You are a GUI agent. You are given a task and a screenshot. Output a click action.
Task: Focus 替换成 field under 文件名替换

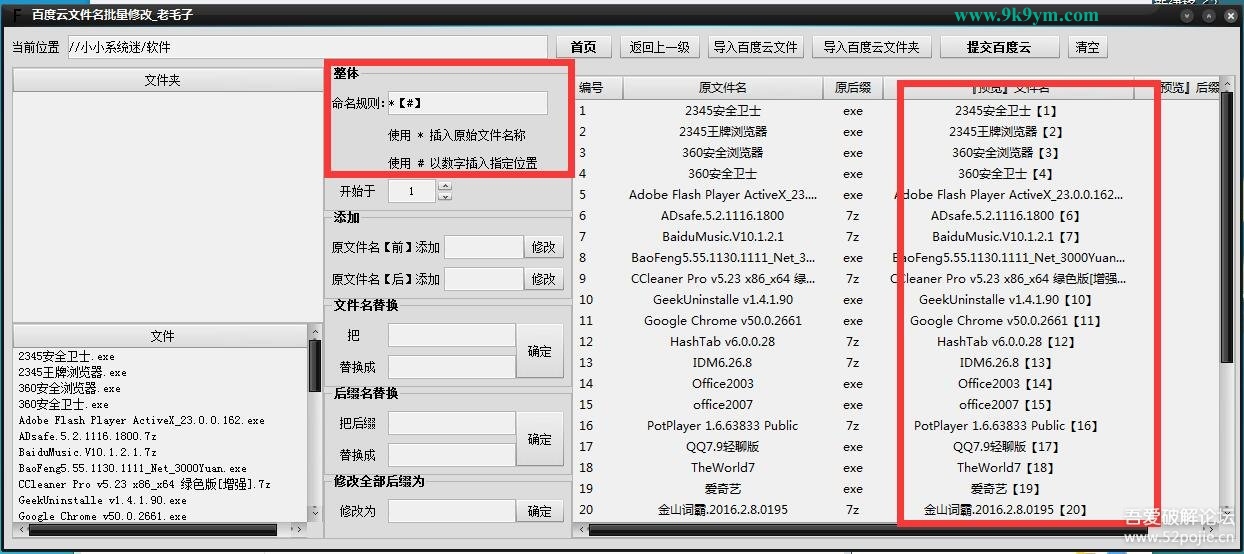(x=451, y=367)
